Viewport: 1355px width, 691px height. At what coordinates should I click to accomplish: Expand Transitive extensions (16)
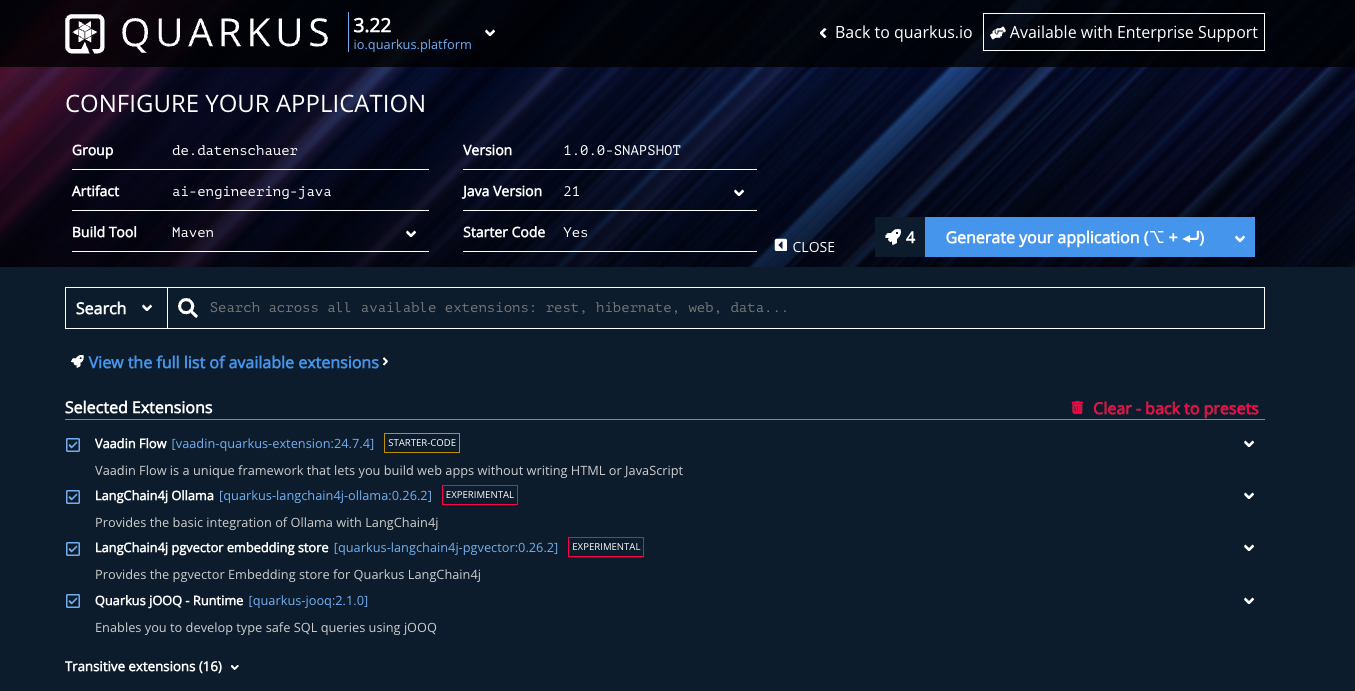pos(152,666)
